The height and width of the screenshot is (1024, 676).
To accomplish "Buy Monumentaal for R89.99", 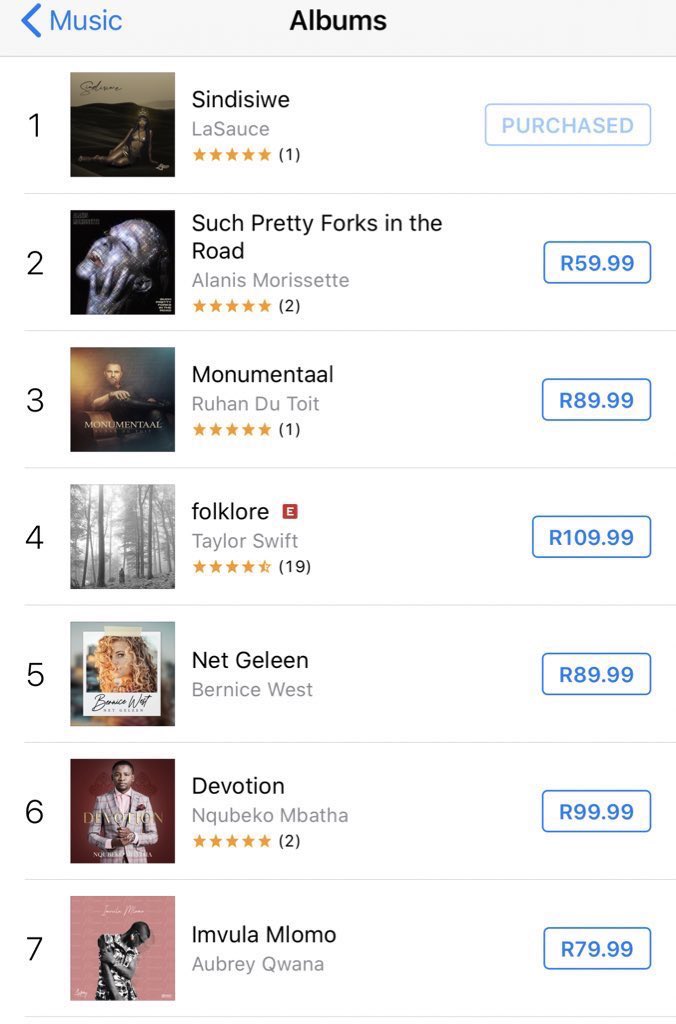I will click(x=596, y=400).
